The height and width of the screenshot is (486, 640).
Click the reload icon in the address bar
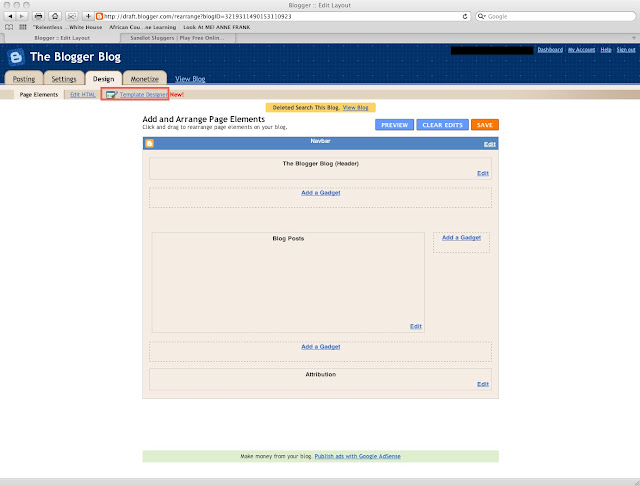(465, 16)
